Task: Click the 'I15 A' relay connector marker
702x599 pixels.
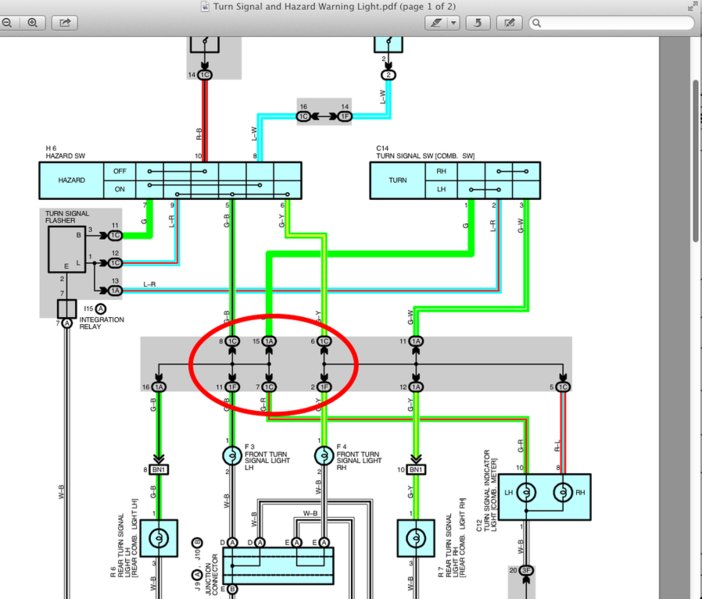Action: [95, 309]
